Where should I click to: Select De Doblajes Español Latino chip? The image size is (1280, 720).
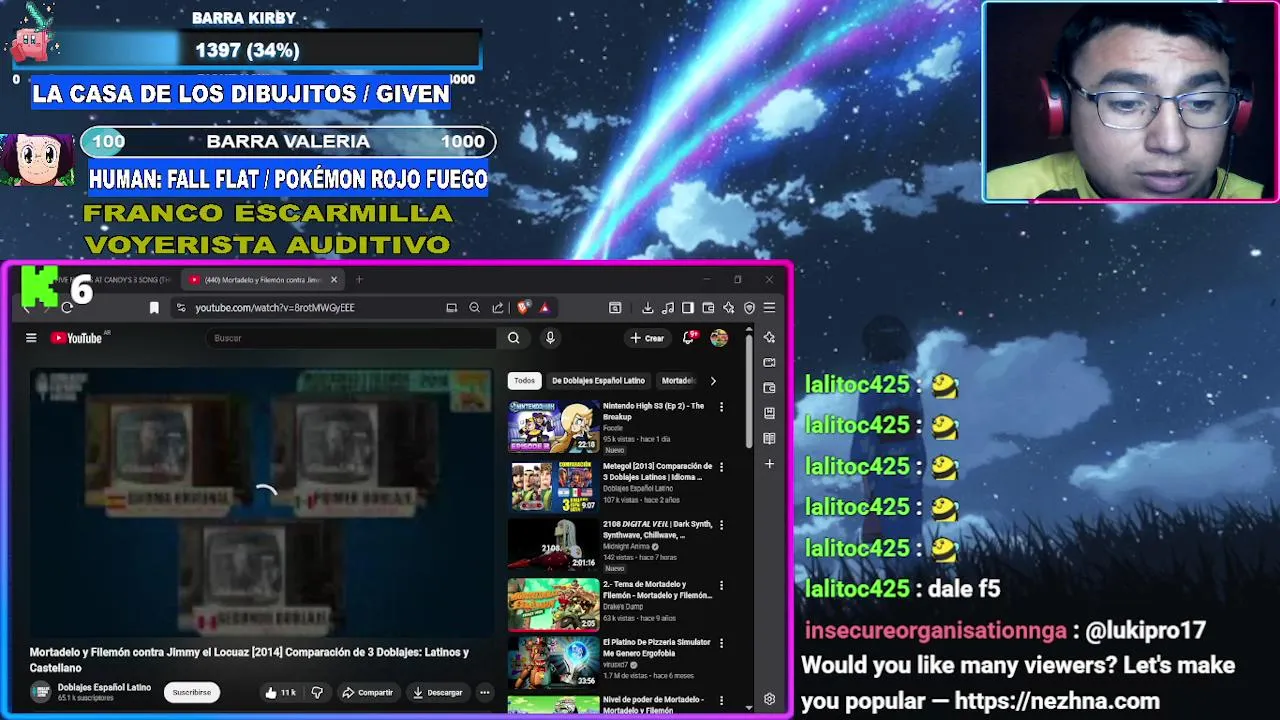tap(598, 381)
